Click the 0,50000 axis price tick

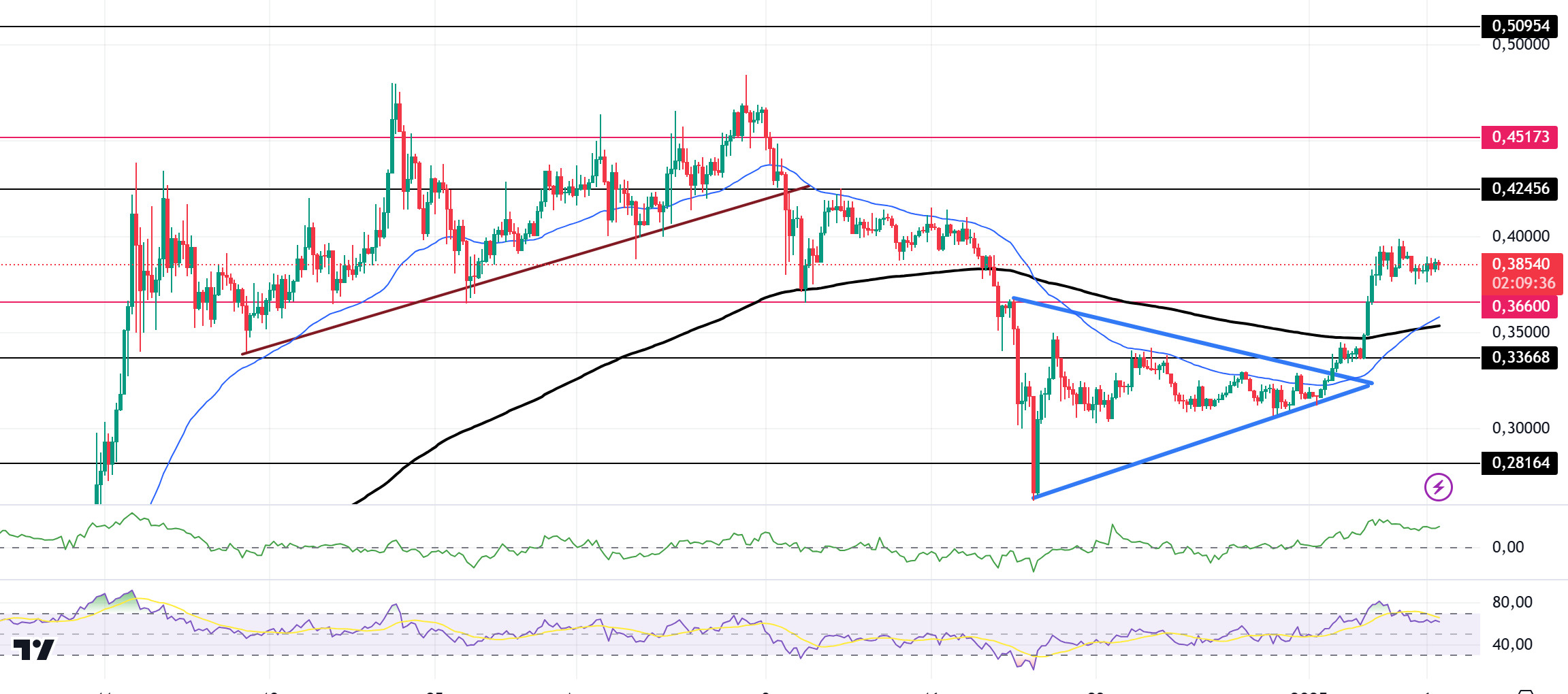[x=1520, y=46]
